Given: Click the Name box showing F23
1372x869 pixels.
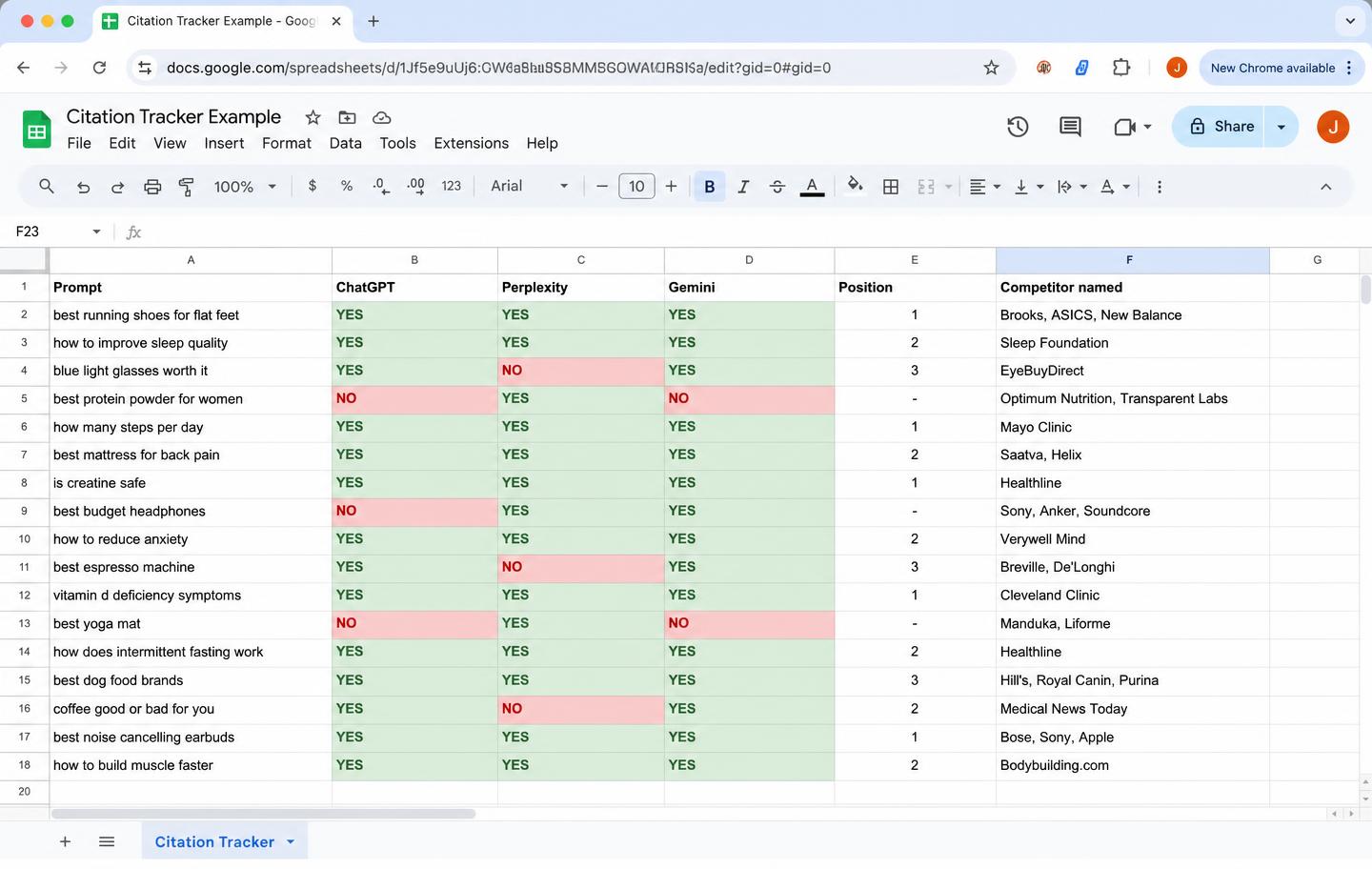Looking at the screenshot, I should pos(48,232).
